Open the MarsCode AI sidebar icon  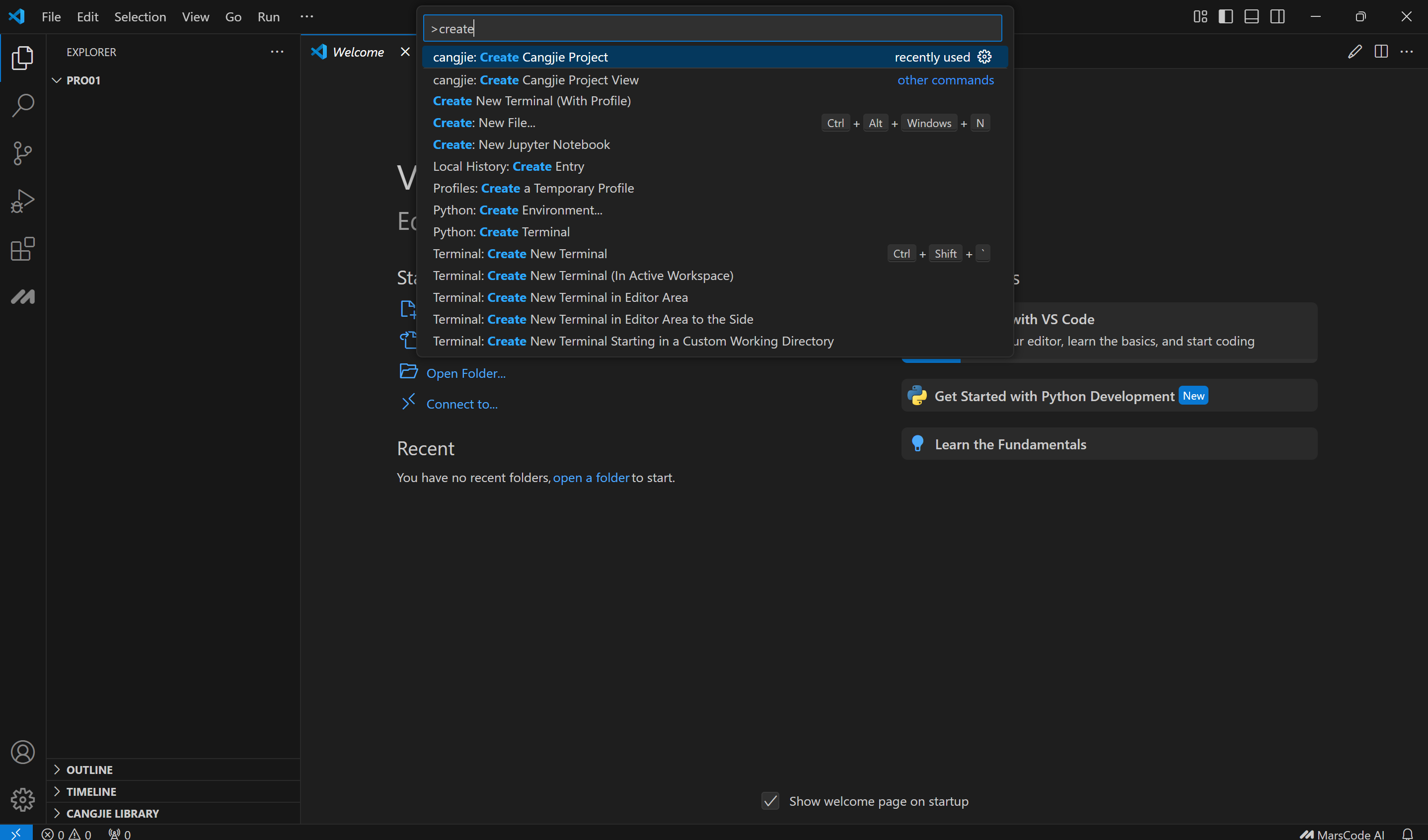[x=23, y=296]
